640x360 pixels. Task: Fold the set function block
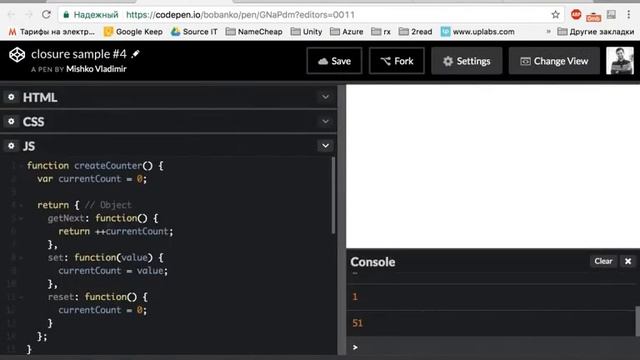(x=21, y=258)
